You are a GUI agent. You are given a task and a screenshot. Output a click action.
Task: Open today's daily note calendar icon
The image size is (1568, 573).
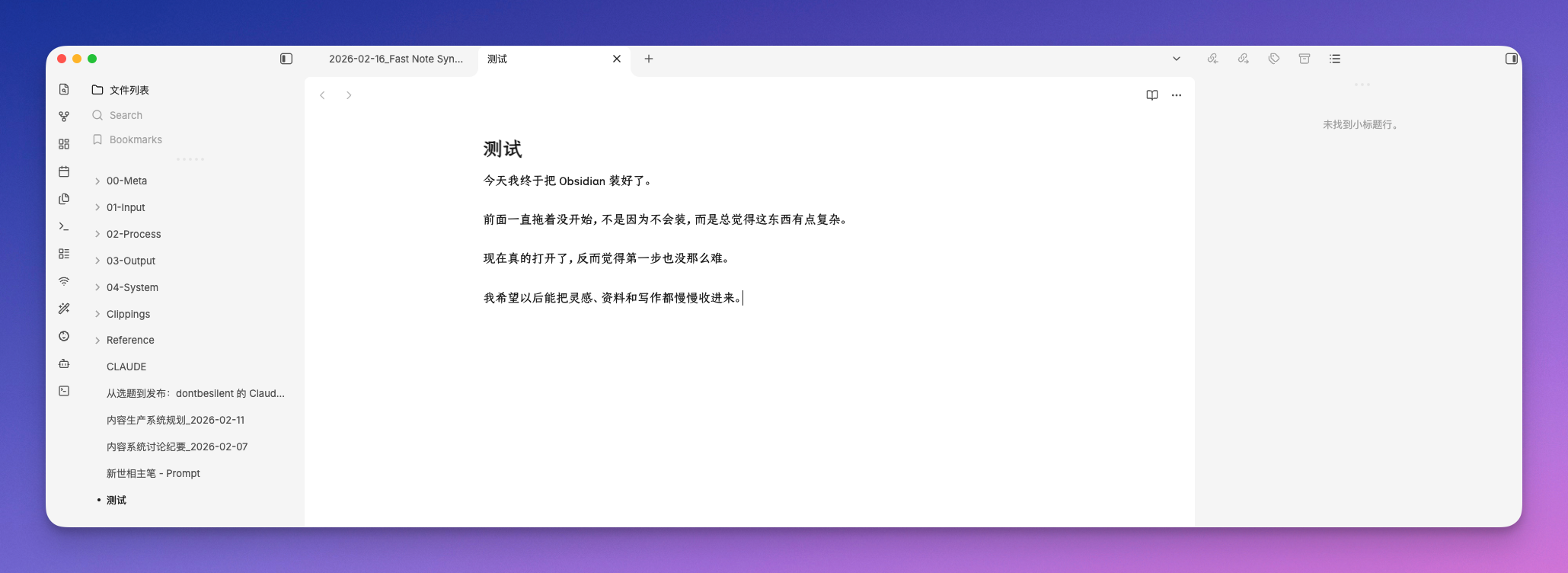click(x=64, y=171)
